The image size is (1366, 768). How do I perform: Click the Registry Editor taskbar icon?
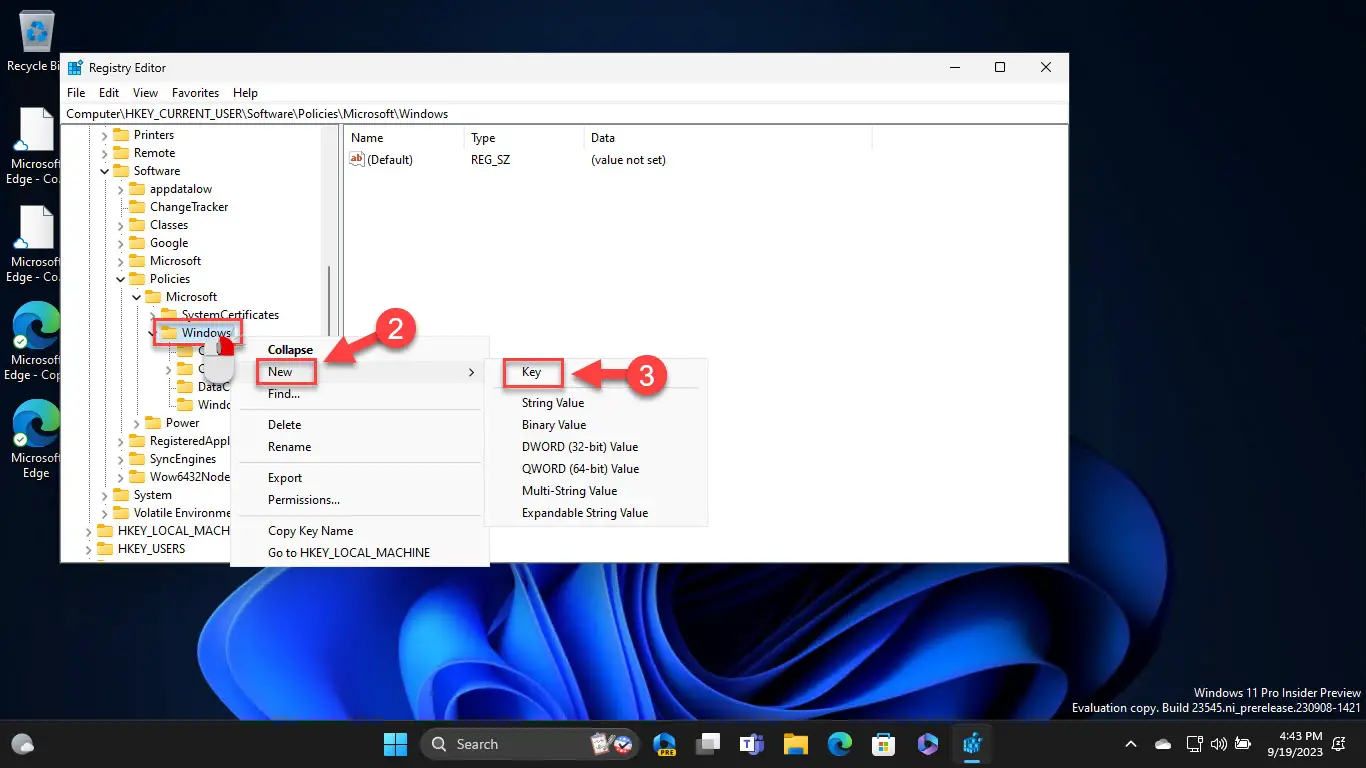pyautogui.click(x=971, y=744)
